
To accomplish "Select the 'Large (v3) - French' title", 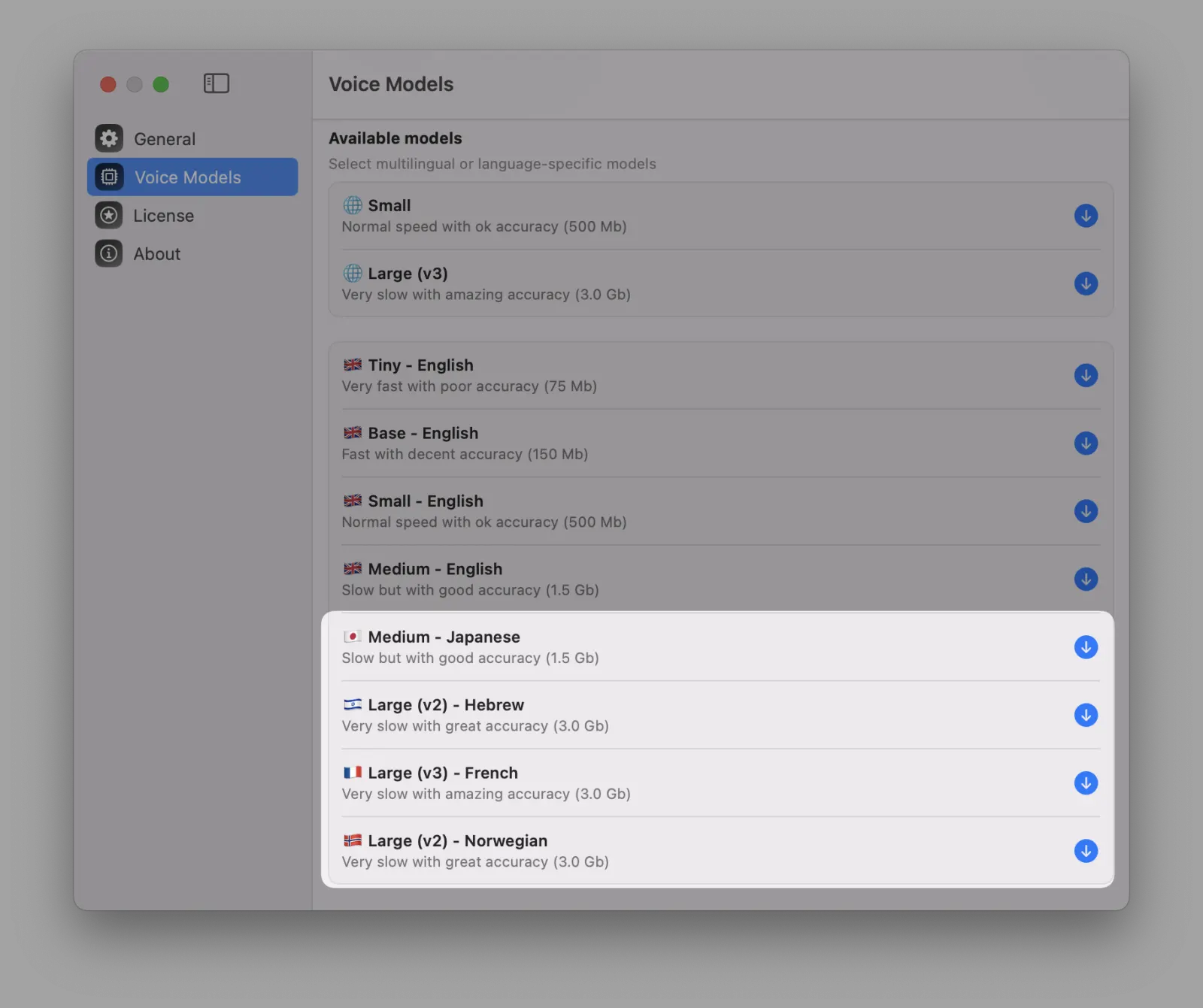I will tap(443, 773).
